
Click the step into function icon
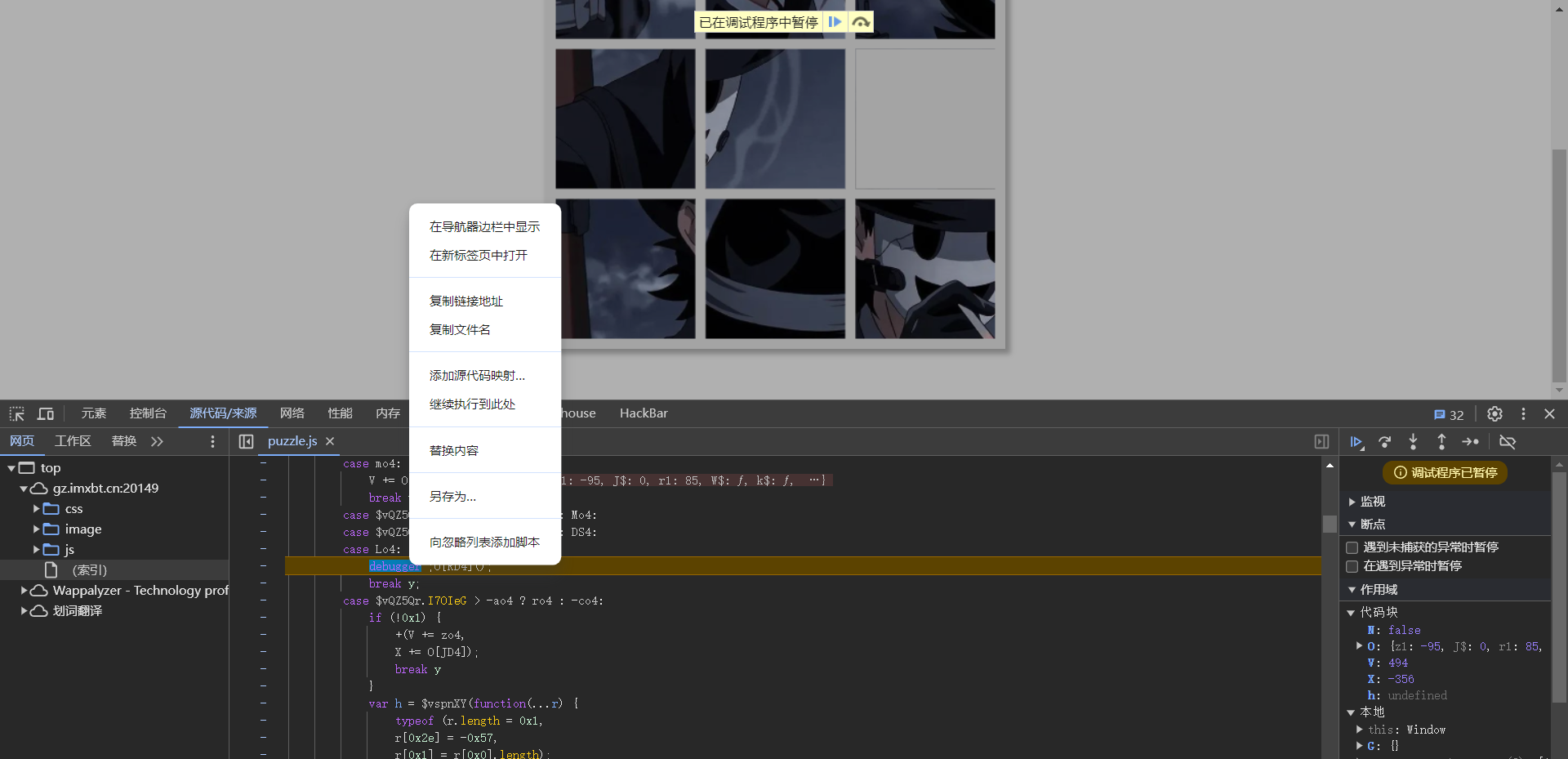click(x=1413, y=442)
